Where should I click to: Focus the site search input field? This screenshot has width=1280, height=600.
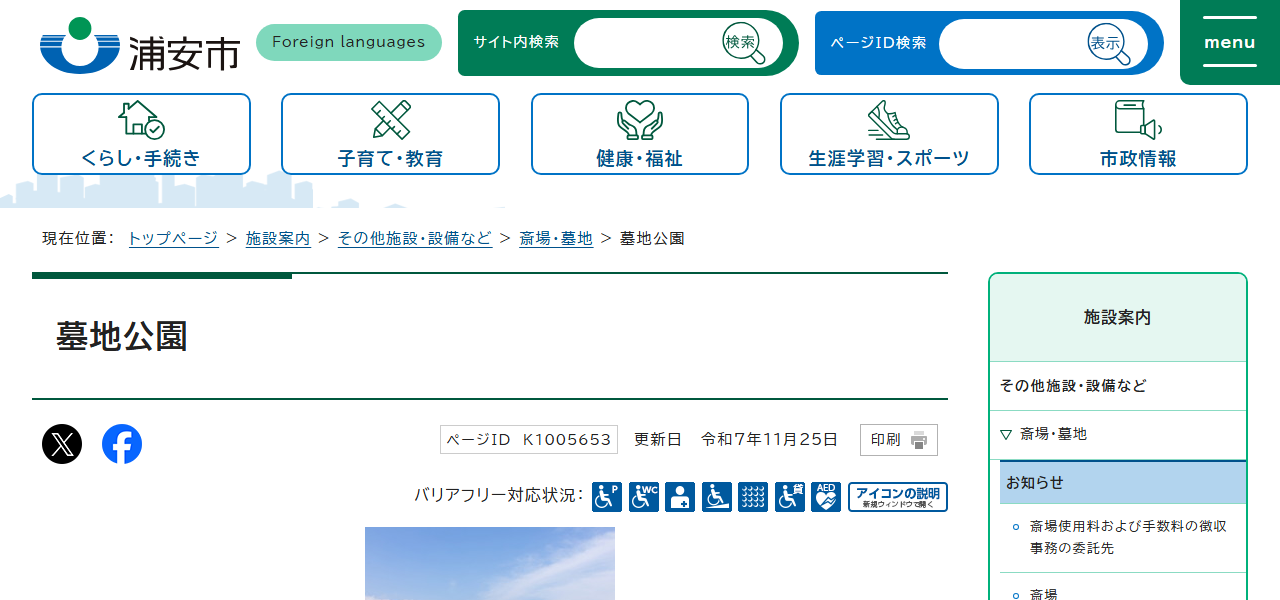click(x=646, y=43)
